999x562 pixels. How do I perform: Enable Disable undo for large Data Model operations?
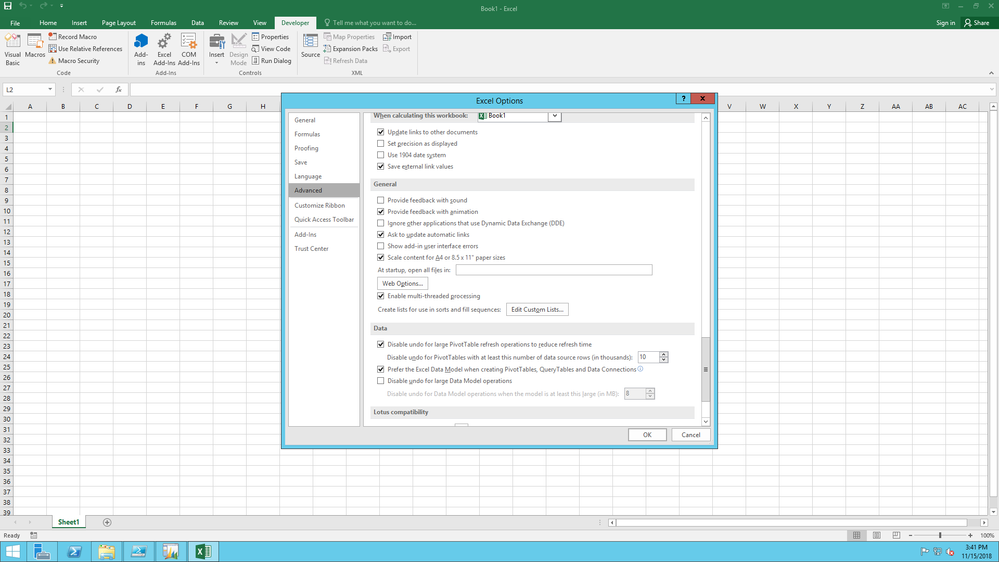[x=381, y=381]
